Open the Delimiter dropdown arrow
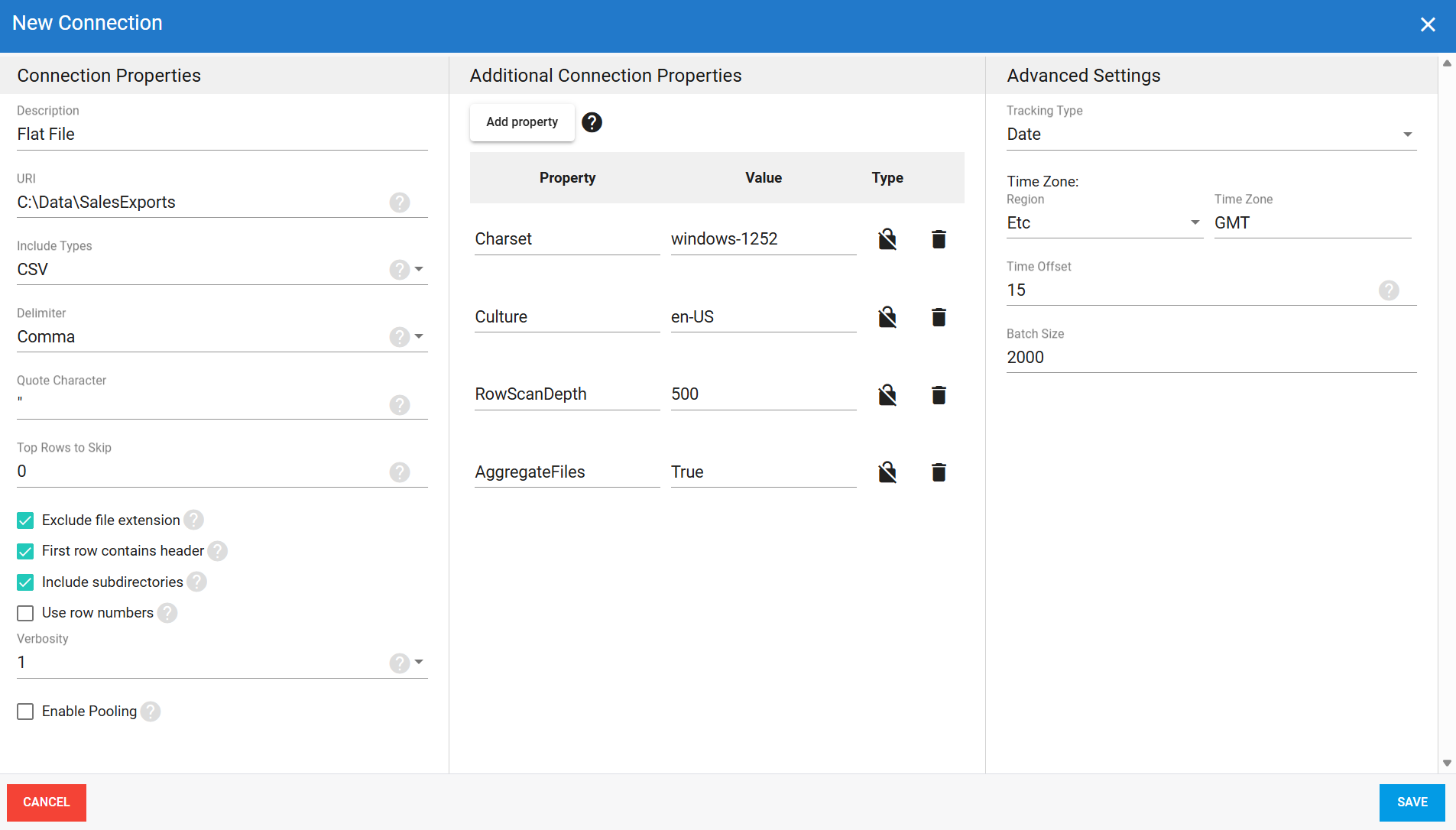Viewport: 1456px width, 830px height. click(419, 336)
